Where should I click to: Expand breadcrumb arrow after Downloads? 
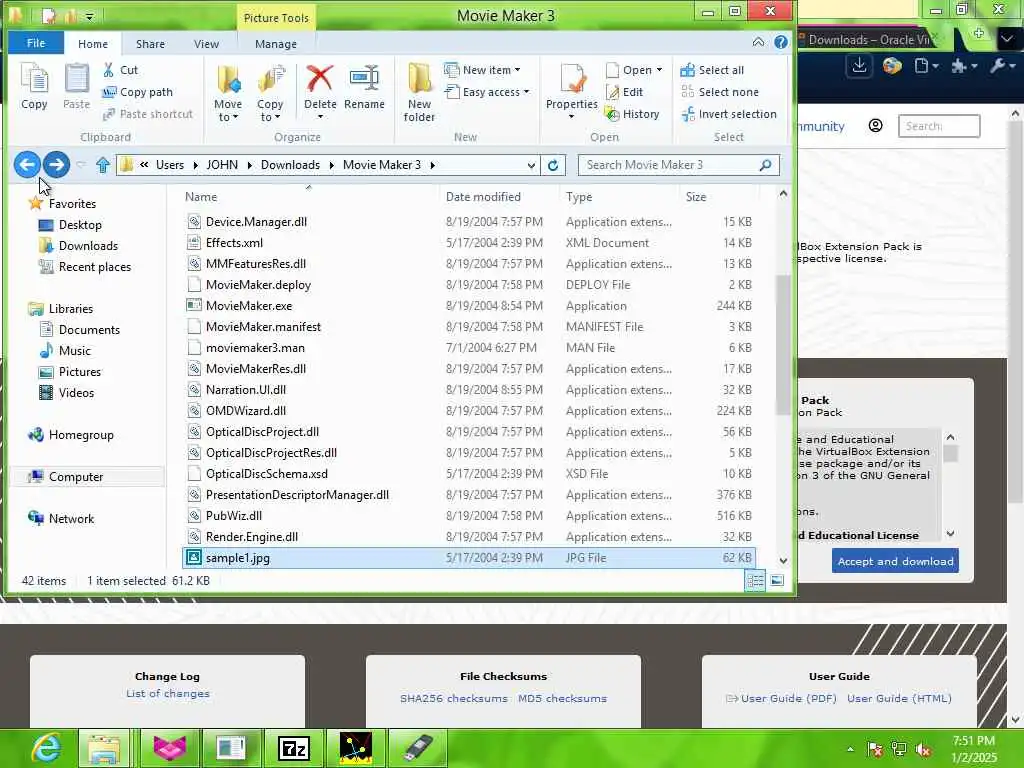[x=332, y=165]
